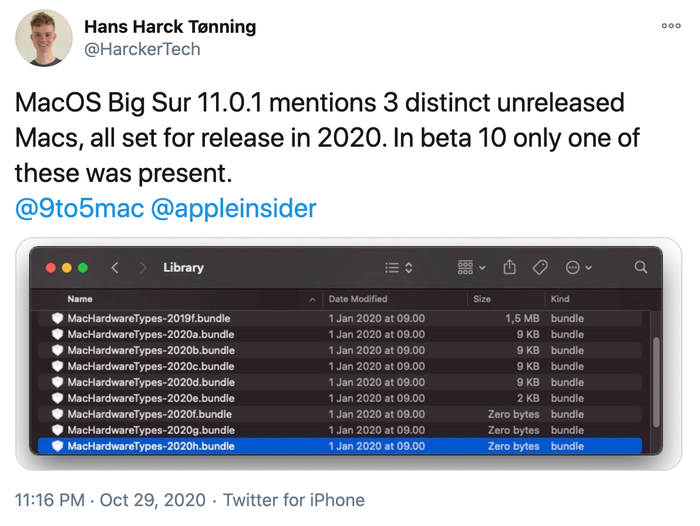The image size is (700, 526).
Task: Click the Share icon in Finder toolbar
Action: tap(510, 268)
